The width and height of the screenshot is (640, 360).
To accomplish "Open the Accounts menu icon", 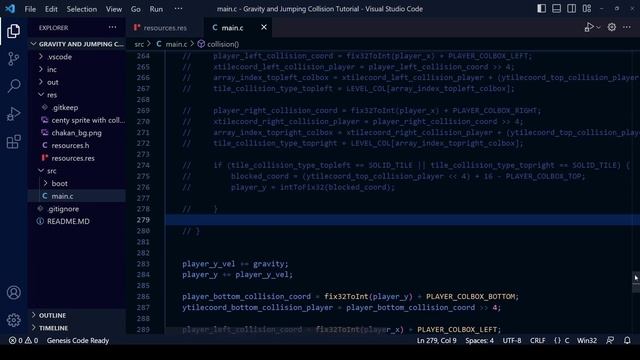I will [13, 292].
